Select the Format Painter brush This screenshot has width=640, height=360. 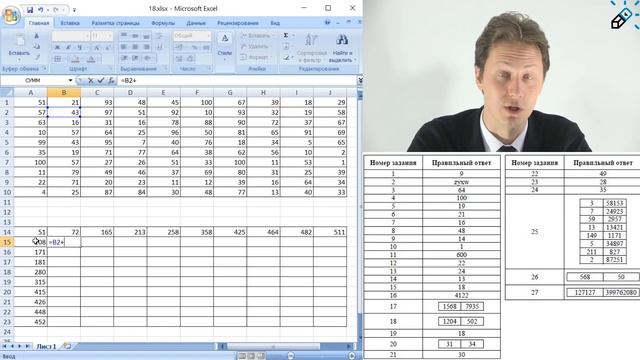(37, 57)
